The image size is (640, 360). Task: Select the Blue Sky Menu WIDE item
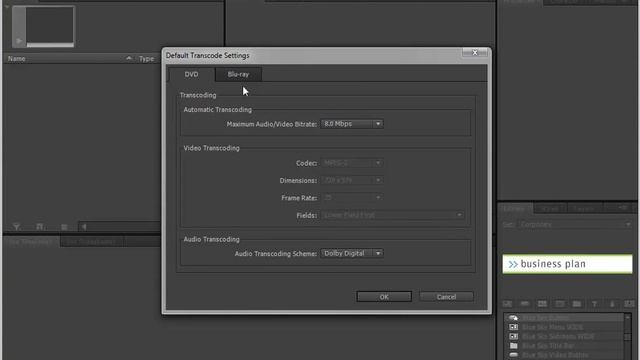(x=564, y=327)
